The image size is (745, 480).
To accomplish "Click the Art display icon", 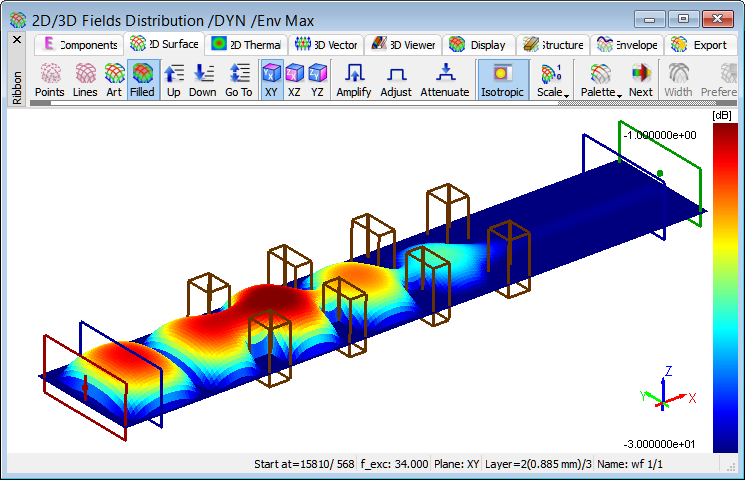I will tap(114, 80).
